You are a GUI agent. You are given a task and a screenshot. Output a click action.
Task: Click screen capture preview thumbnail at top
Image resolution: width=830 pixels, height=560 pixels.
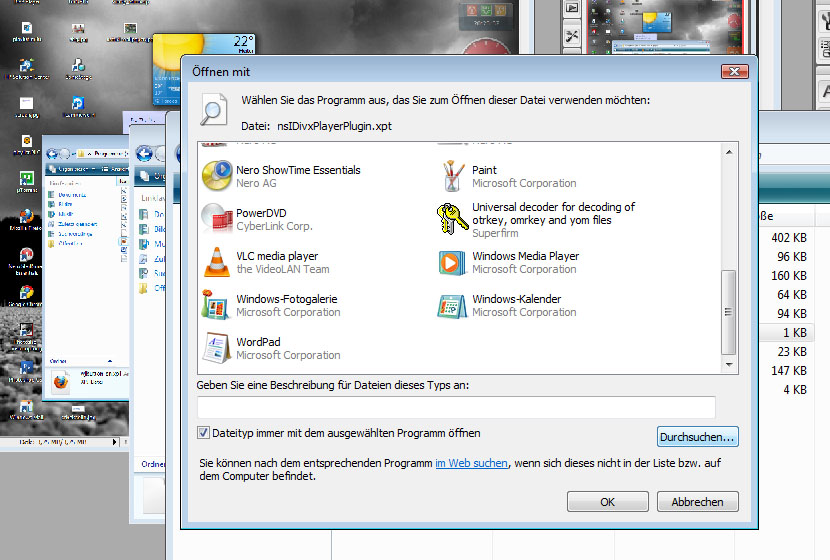click(x=666, y=26)
